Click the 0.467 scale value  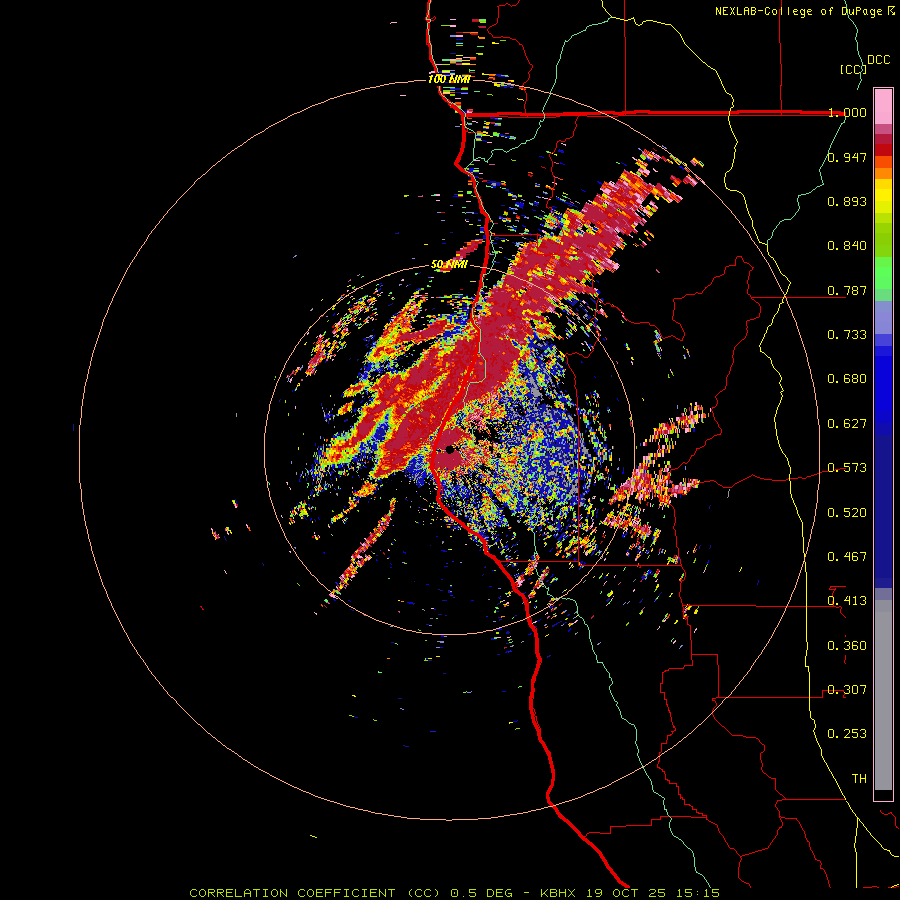847,557
